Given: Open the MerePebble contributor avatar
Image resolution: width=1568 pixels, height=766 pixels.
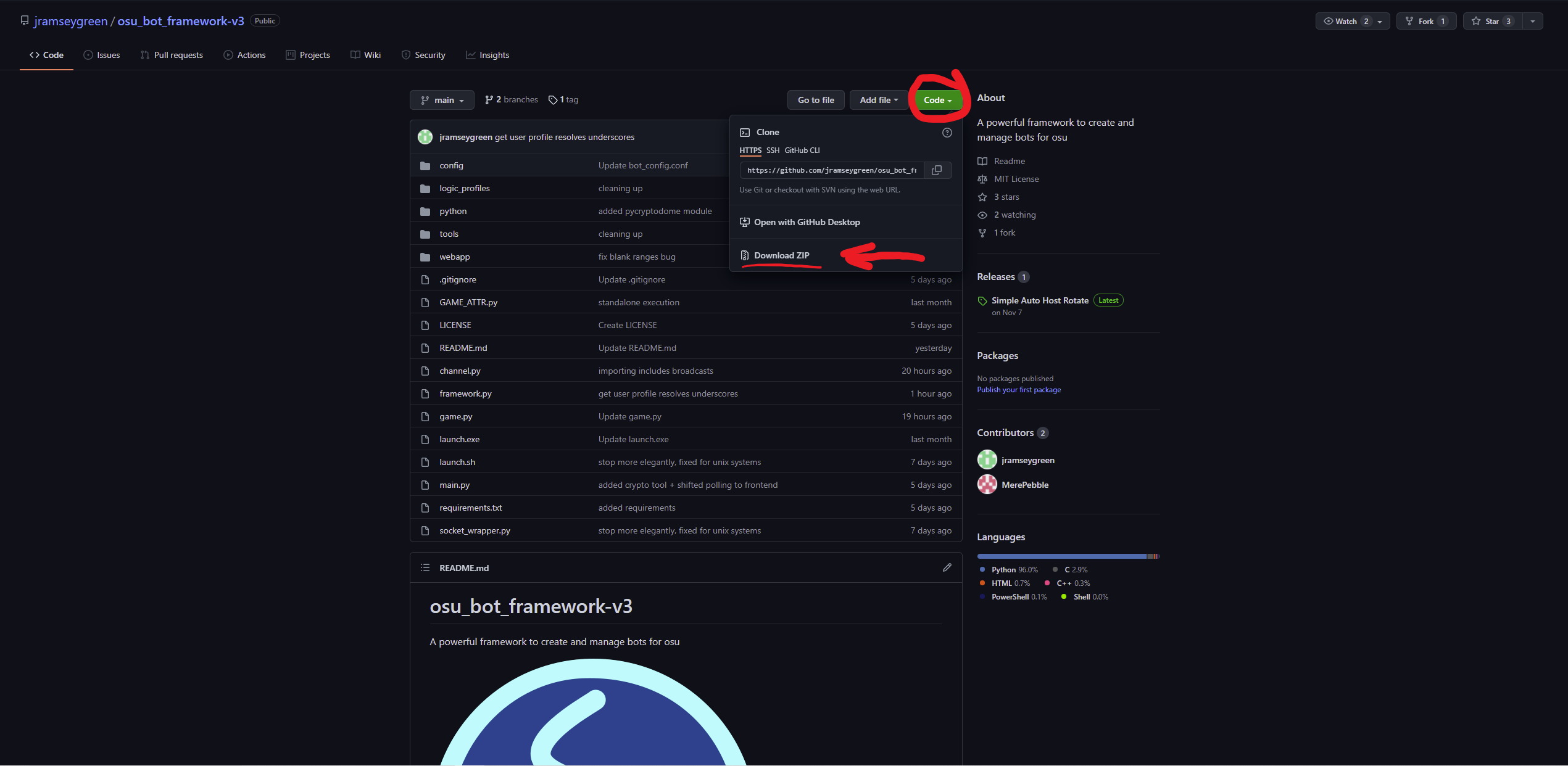Looking at the screenshot, I should (987, 485).
